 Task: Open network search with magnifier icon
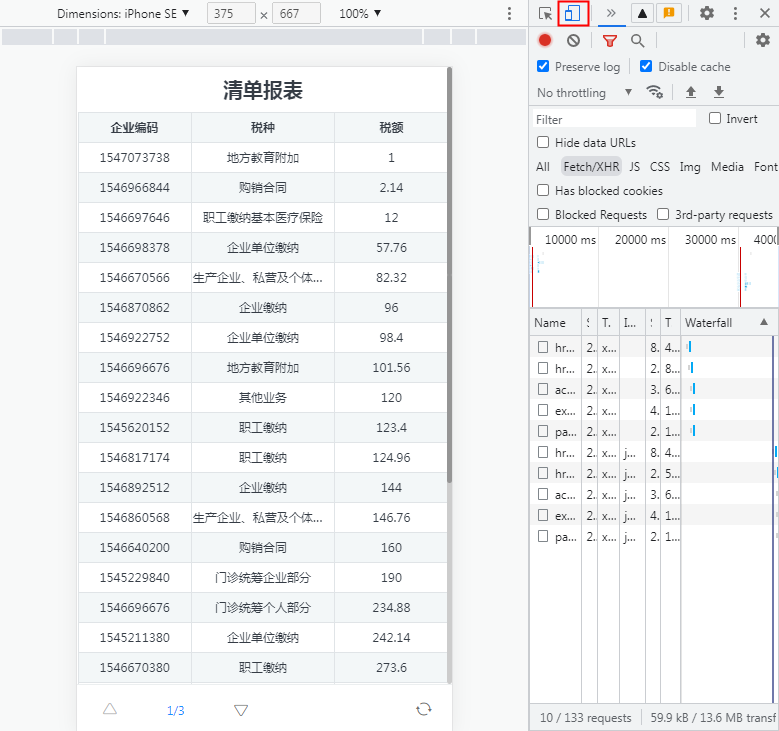637,41
